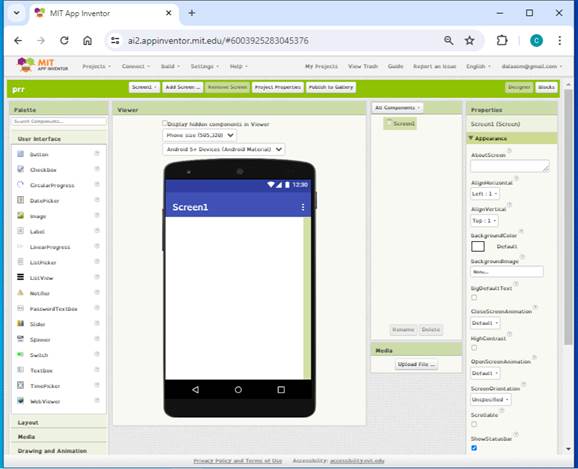
Task: Choose the DatePicker palette icon
Action: (21, 200)
